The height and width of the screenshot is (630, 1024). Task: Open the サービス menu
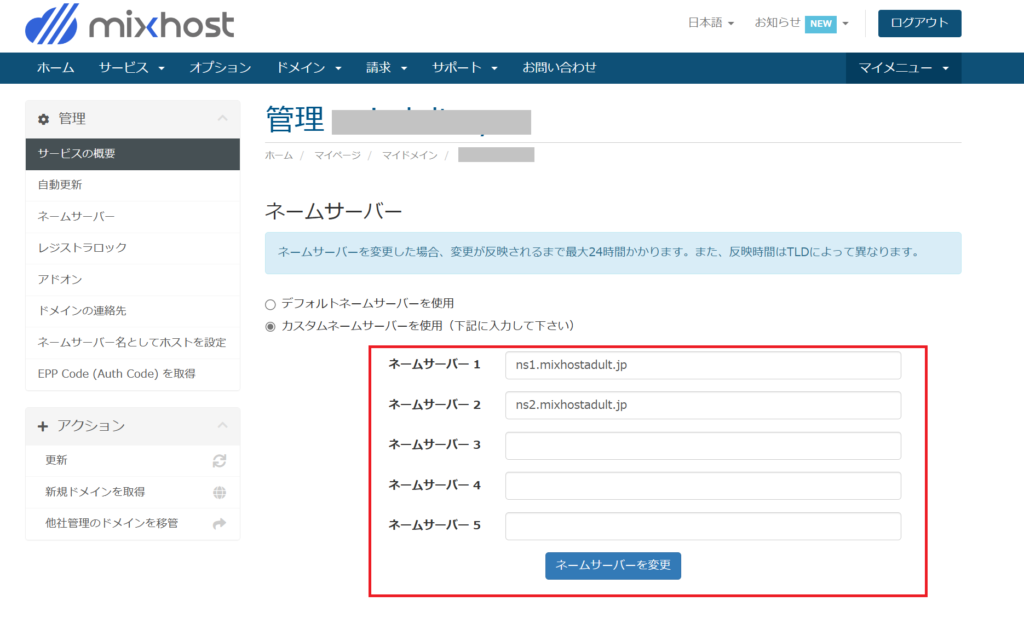pos(131,68)
